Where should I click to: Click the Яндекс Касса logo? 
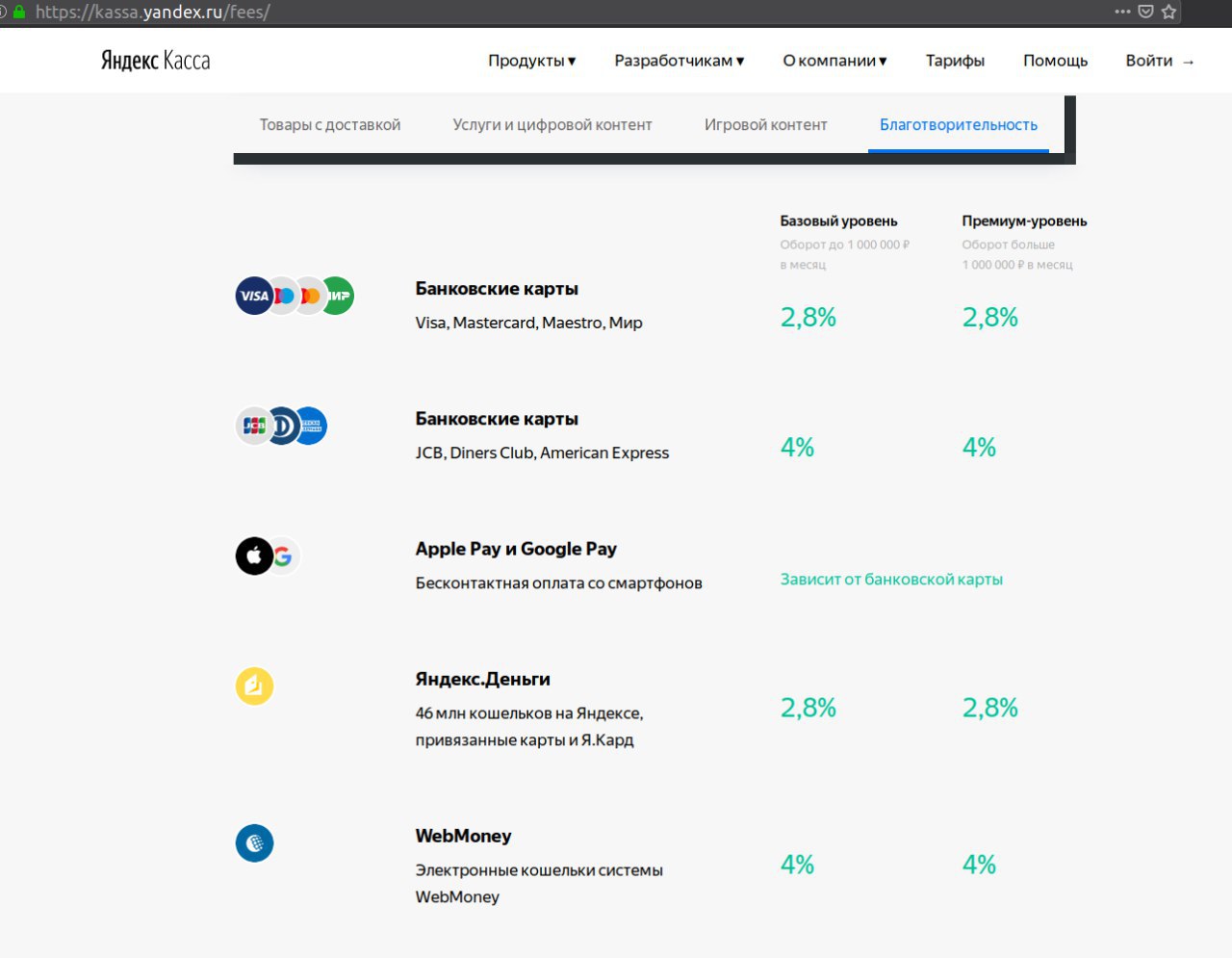click(x=155, y=61)
